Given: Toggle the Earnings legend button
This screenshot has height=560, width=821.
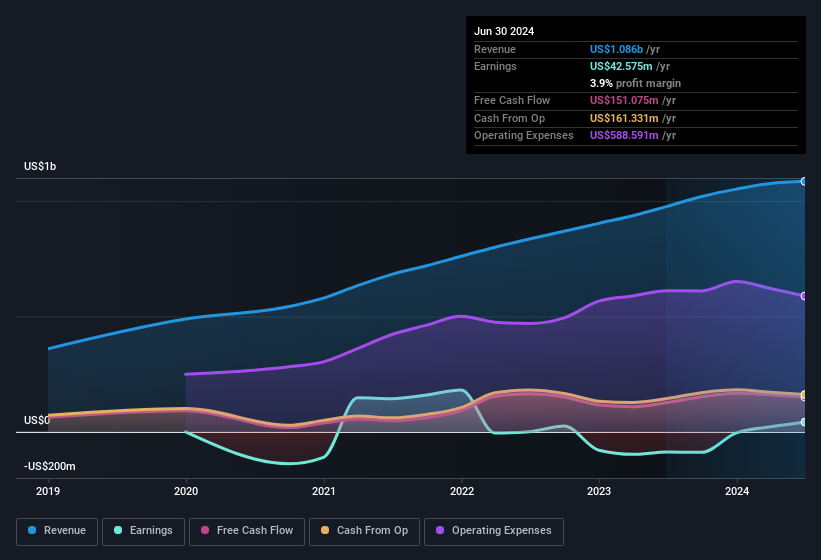Looking at the screenshot, I should [143, 531].
